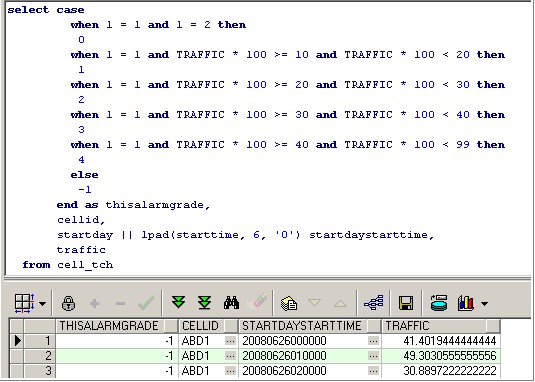
Task: Click the export query results icon
Action: click(x=289, y=303)
